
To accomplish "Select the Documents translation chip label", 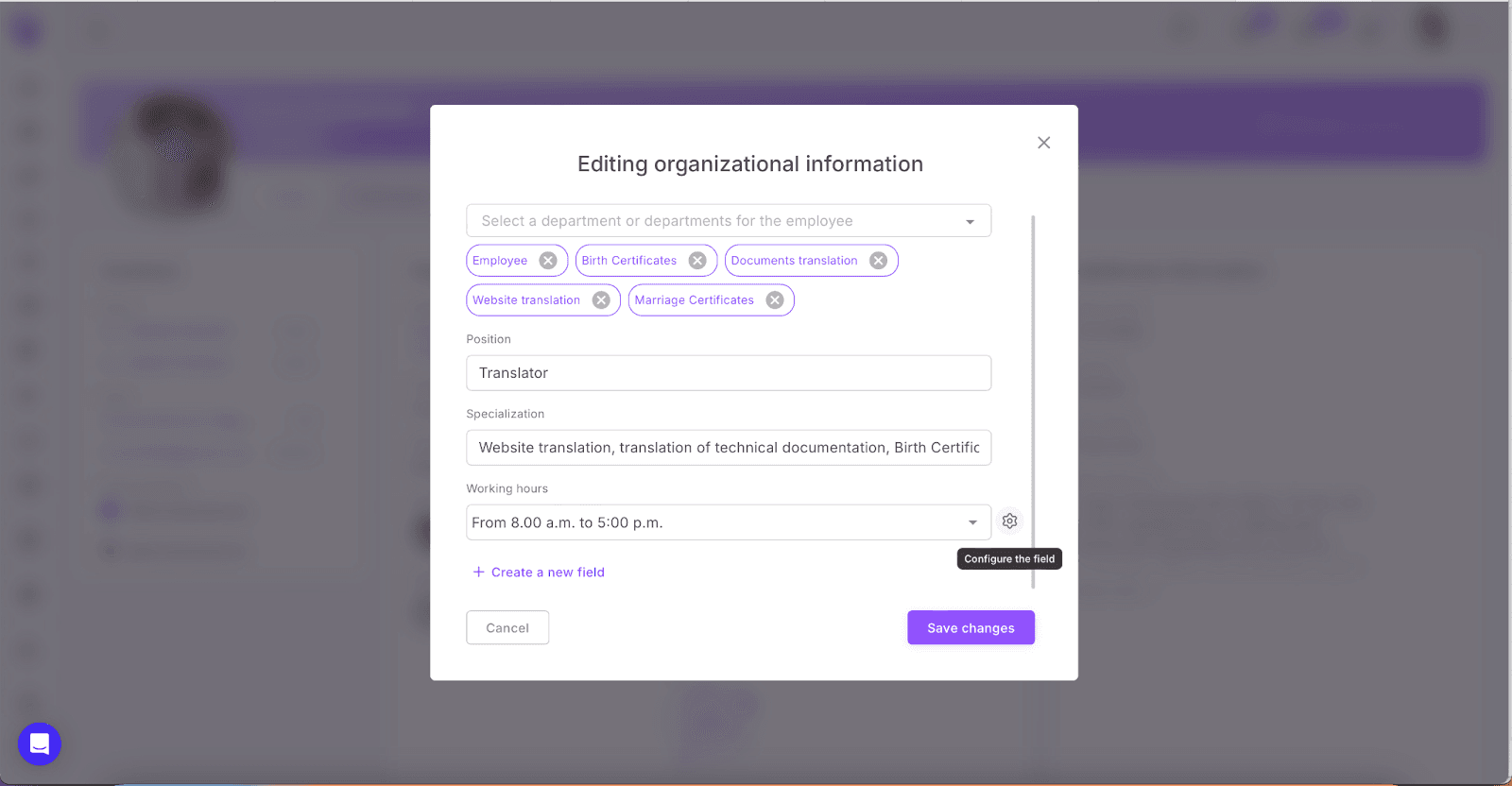I will pyautogui.click(x=794, y=261).
